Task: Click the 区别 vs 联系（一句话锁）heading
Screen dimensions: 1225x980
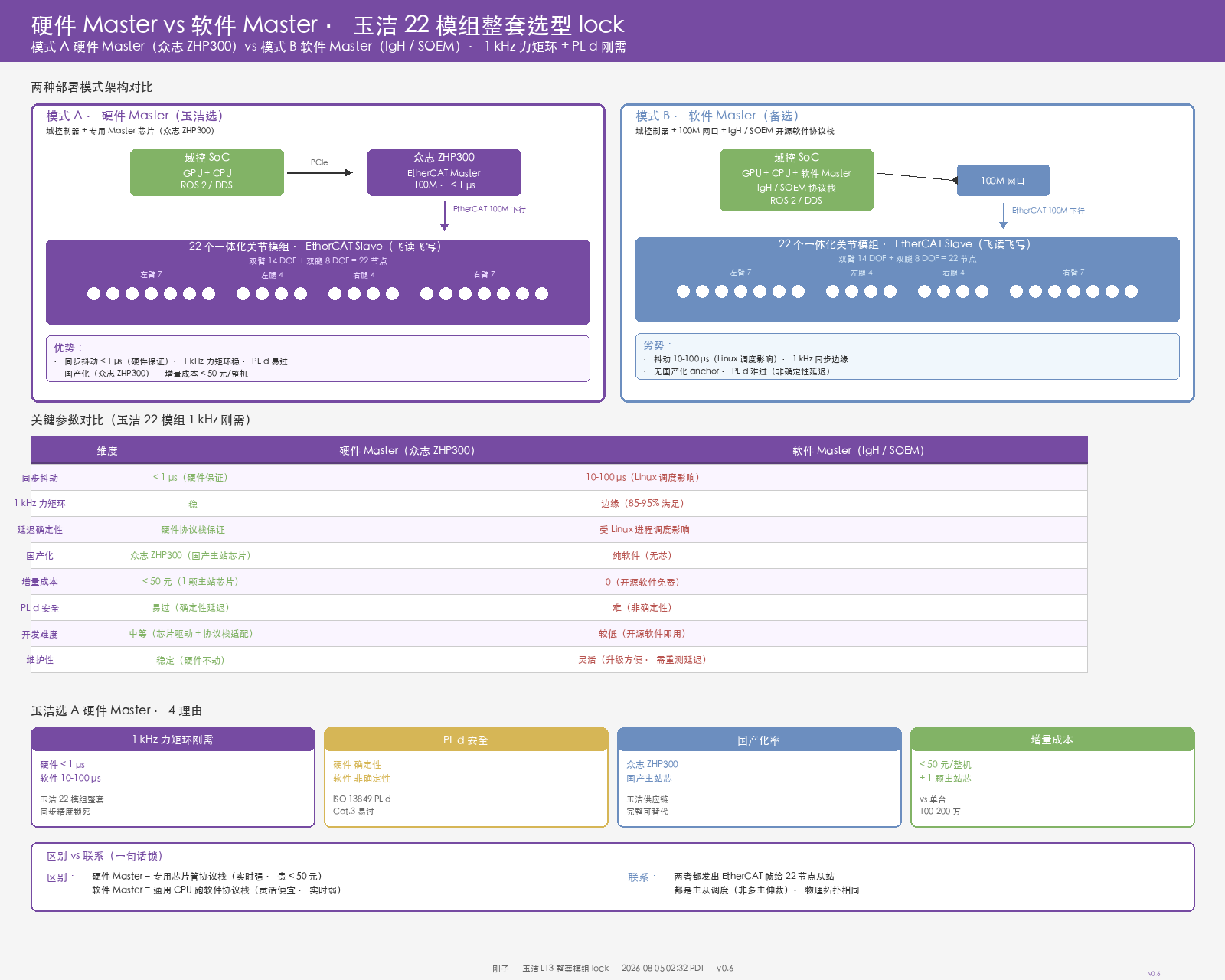Action: [x=105, y=856]
